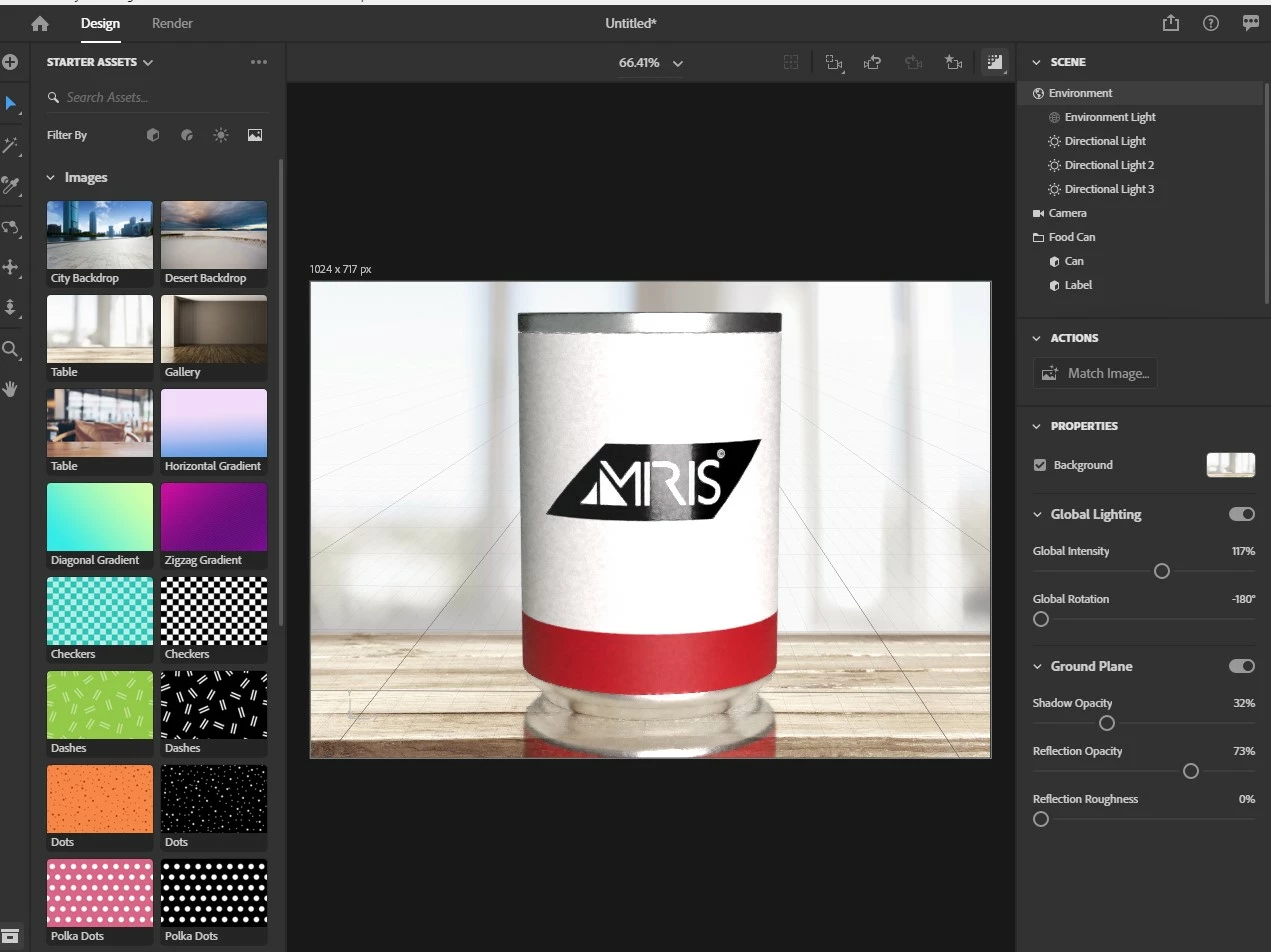Toggle the Render Preview icon

994,62
